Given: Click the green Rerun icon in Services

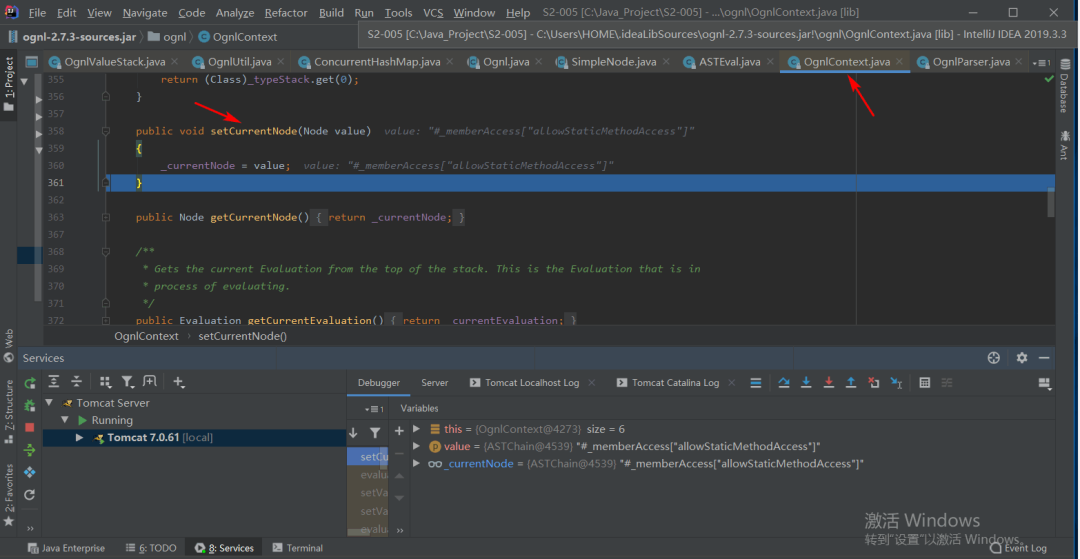Looking at the screenshot, I should pyautogui.click(x=30, y=383).
